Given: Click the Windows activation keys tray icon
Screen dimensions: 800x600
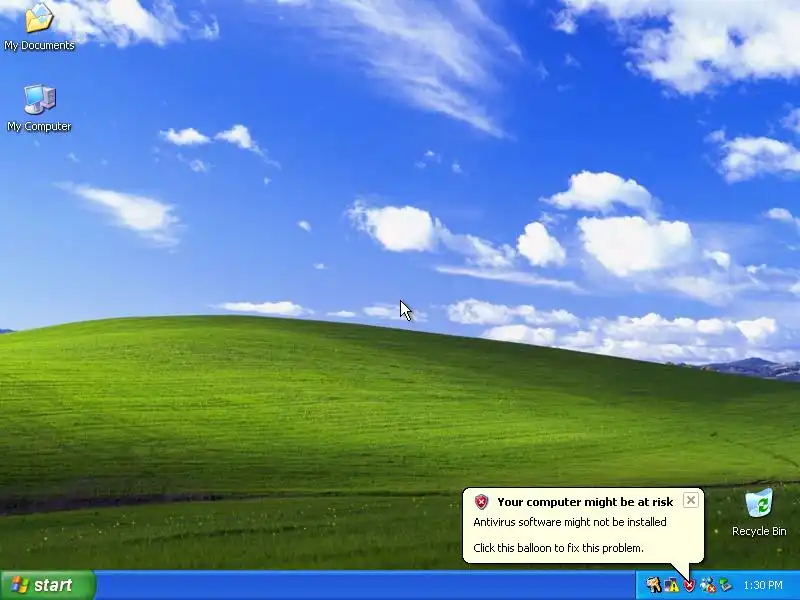Looking at the screenshot, I should pyautogui.click(x=654, y=585).
